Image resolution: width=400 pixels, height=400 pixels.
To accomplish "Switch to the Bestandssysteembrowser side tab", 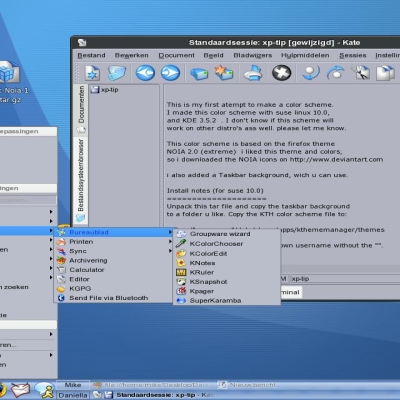I will (x=81, y=180).
